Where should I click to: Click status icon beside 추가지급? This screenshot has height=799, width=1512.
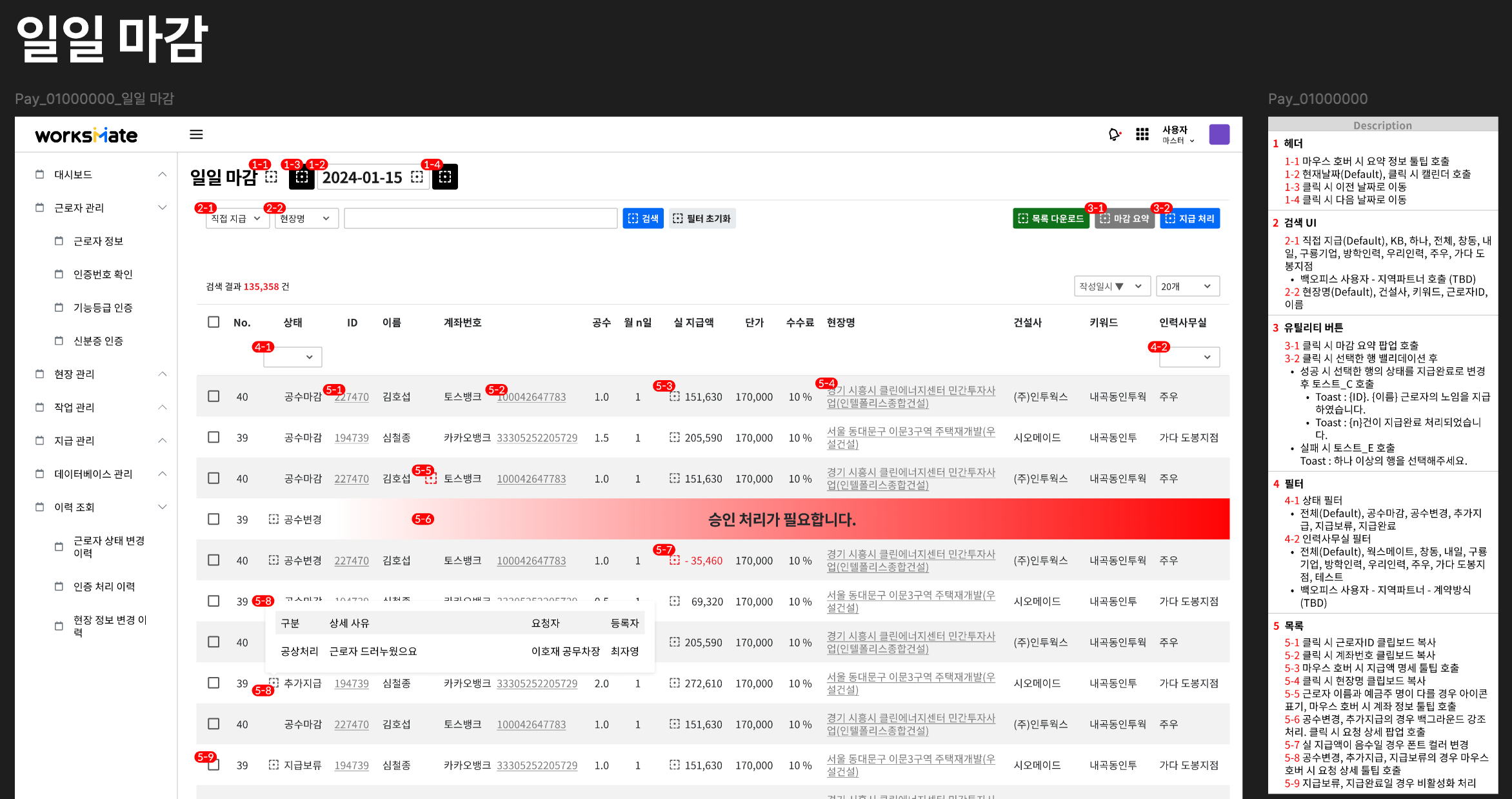coord(274,683)
